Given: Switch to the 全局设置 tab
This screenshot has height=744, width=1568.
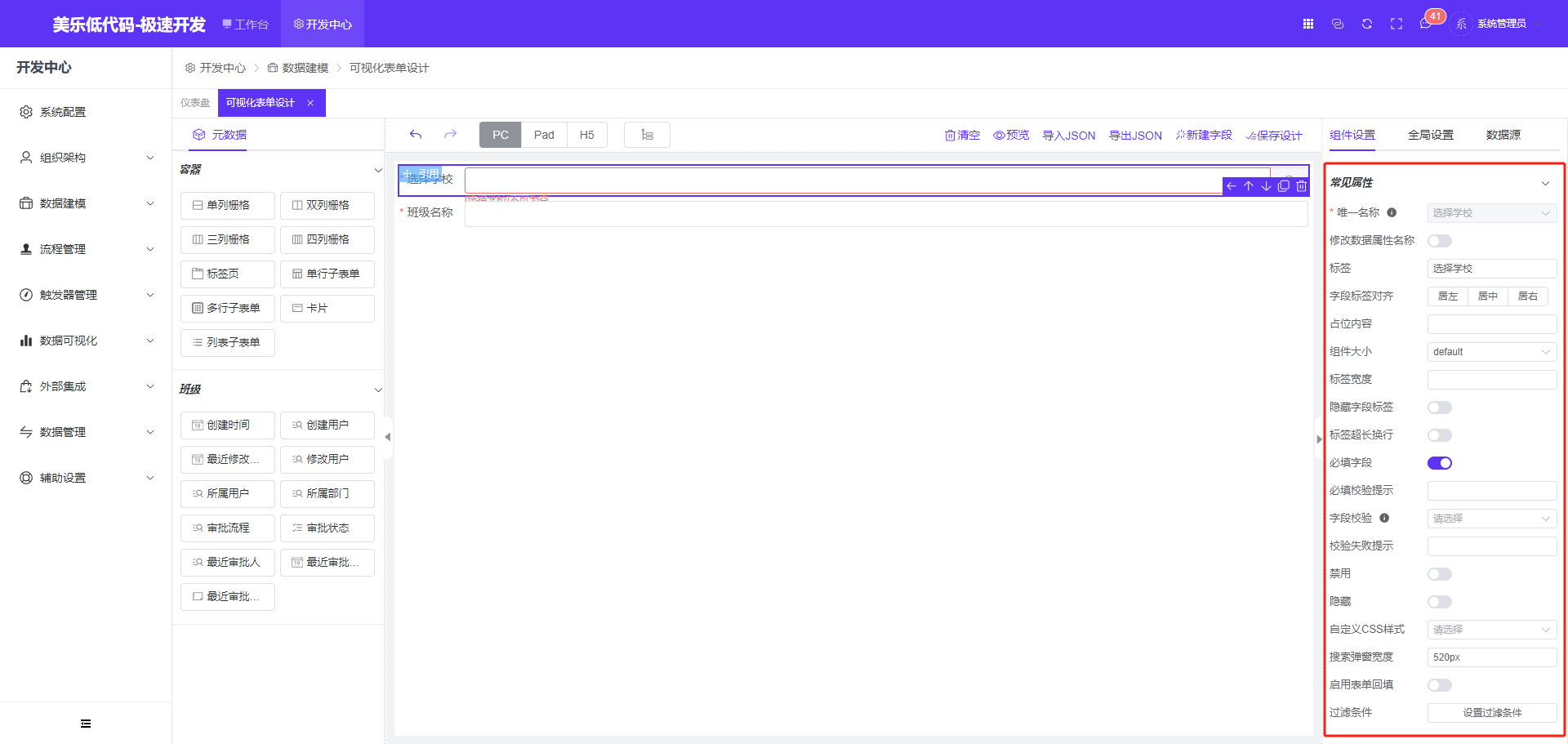Looking at the screenshot, I should pyautogui.click(x=1431, y=135).
